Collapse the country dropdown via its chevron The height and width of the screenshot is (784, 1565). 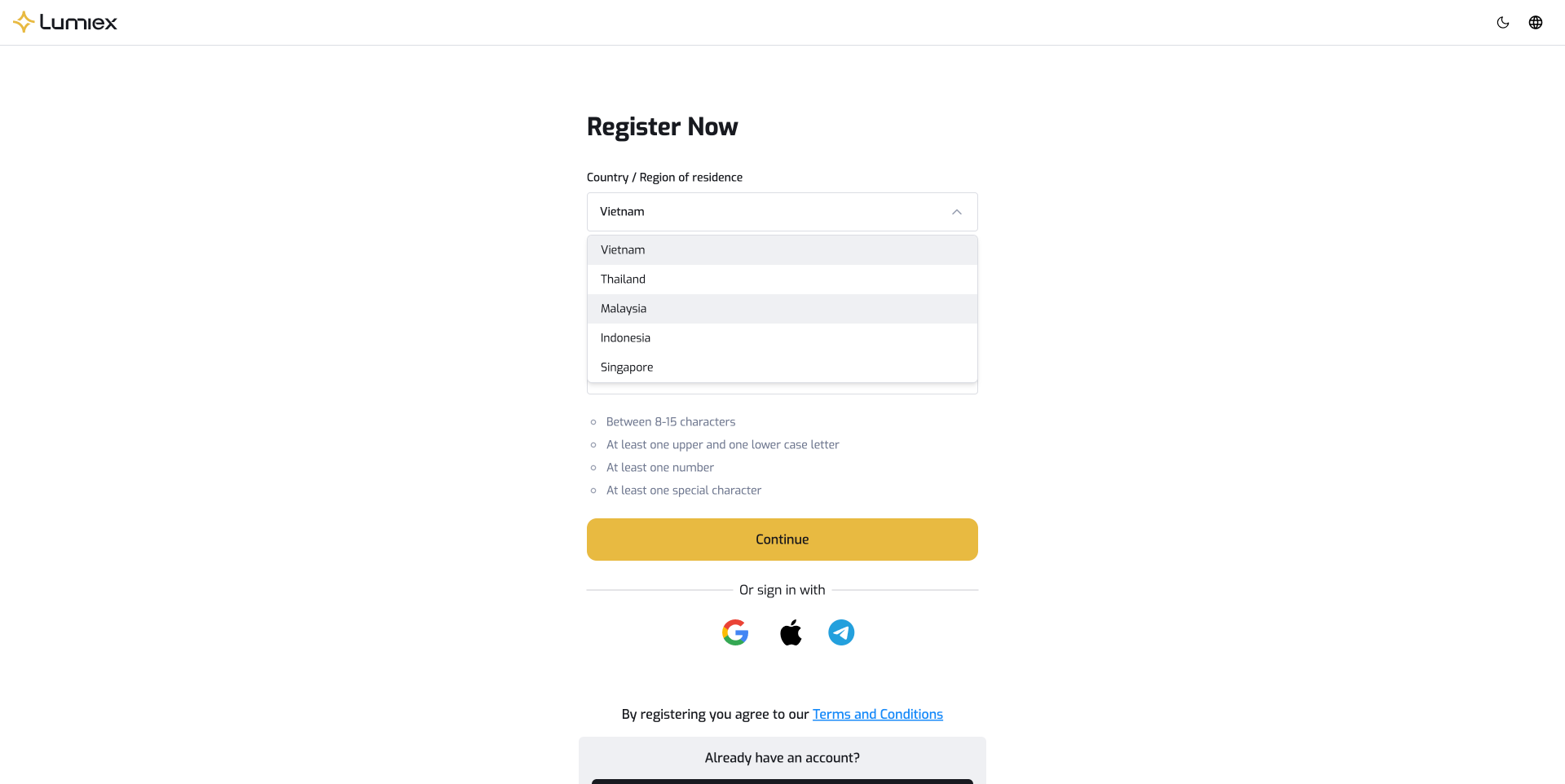click(x=956, y=211)
